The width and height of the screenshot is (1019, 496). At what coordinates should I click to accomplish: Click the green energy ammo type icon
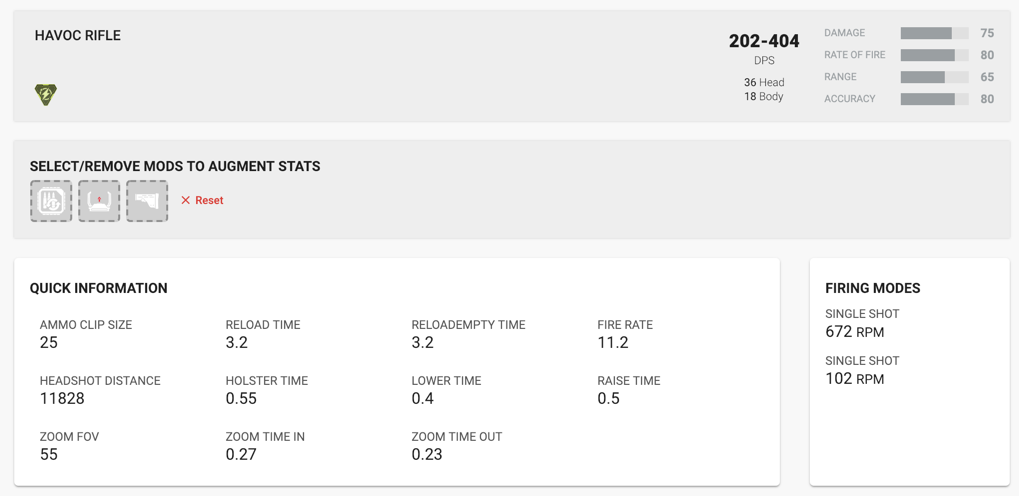click(x=45, y=95)
